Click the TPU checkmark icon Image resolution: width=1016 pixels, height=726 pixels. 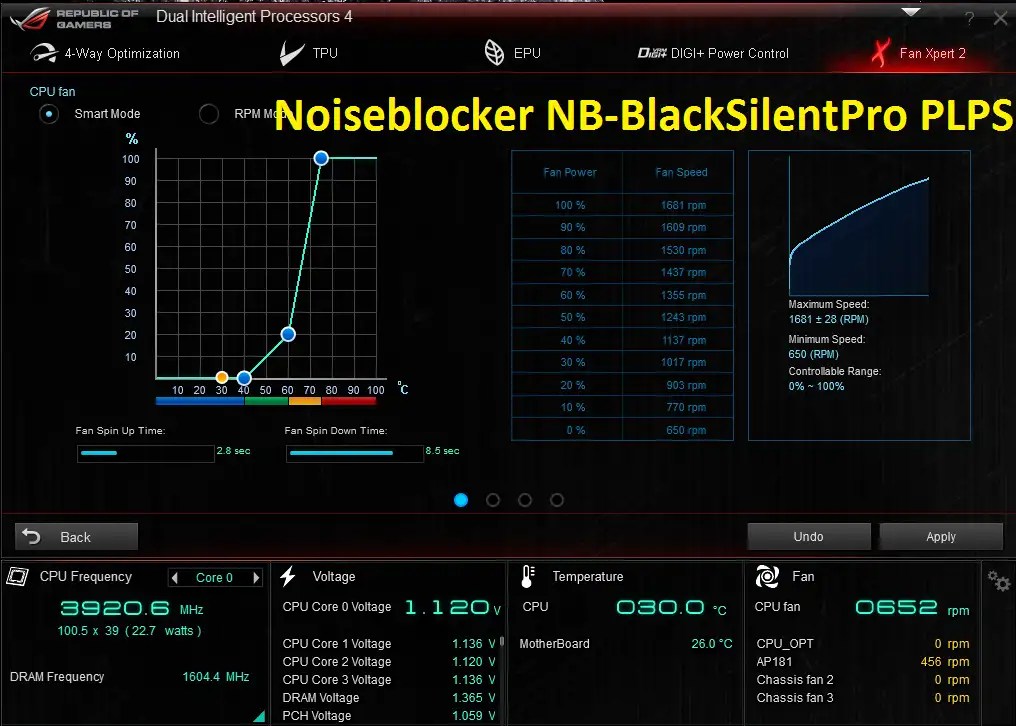pyautogui.click(x=291, y=53)
